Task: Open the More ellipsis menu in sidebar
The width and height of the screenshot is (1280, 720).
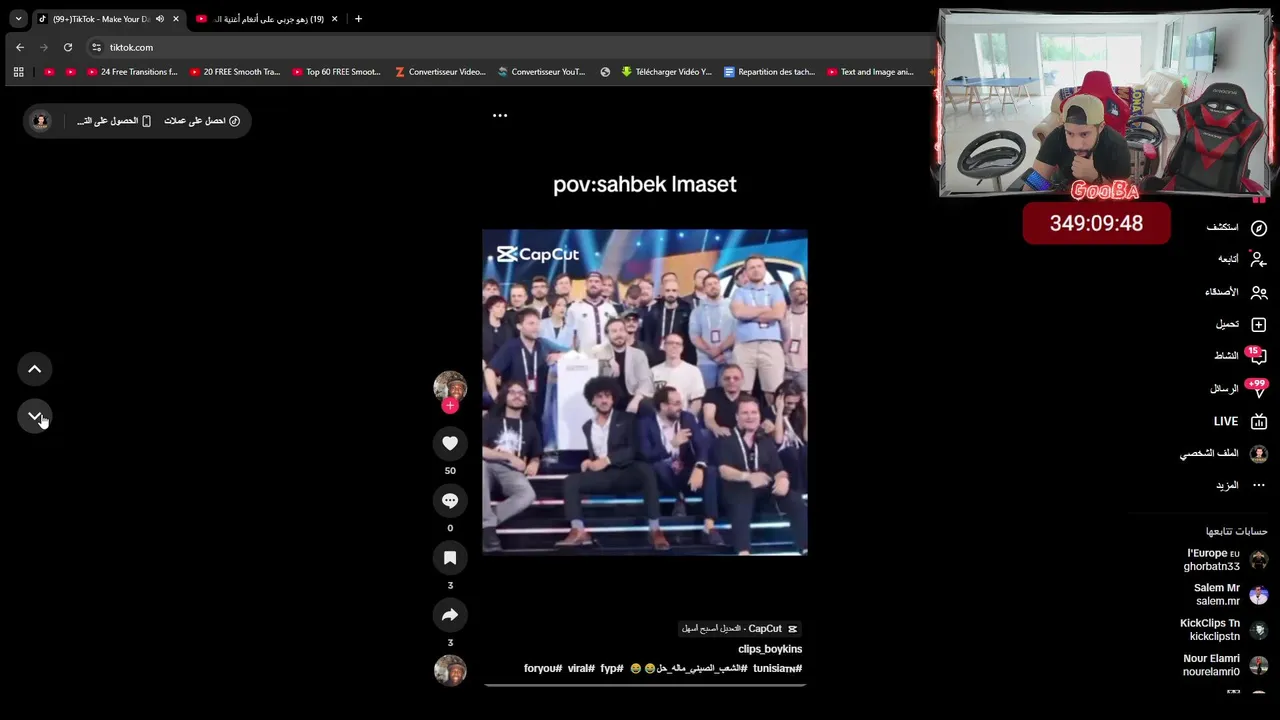Action: [x=1241, y=485]
